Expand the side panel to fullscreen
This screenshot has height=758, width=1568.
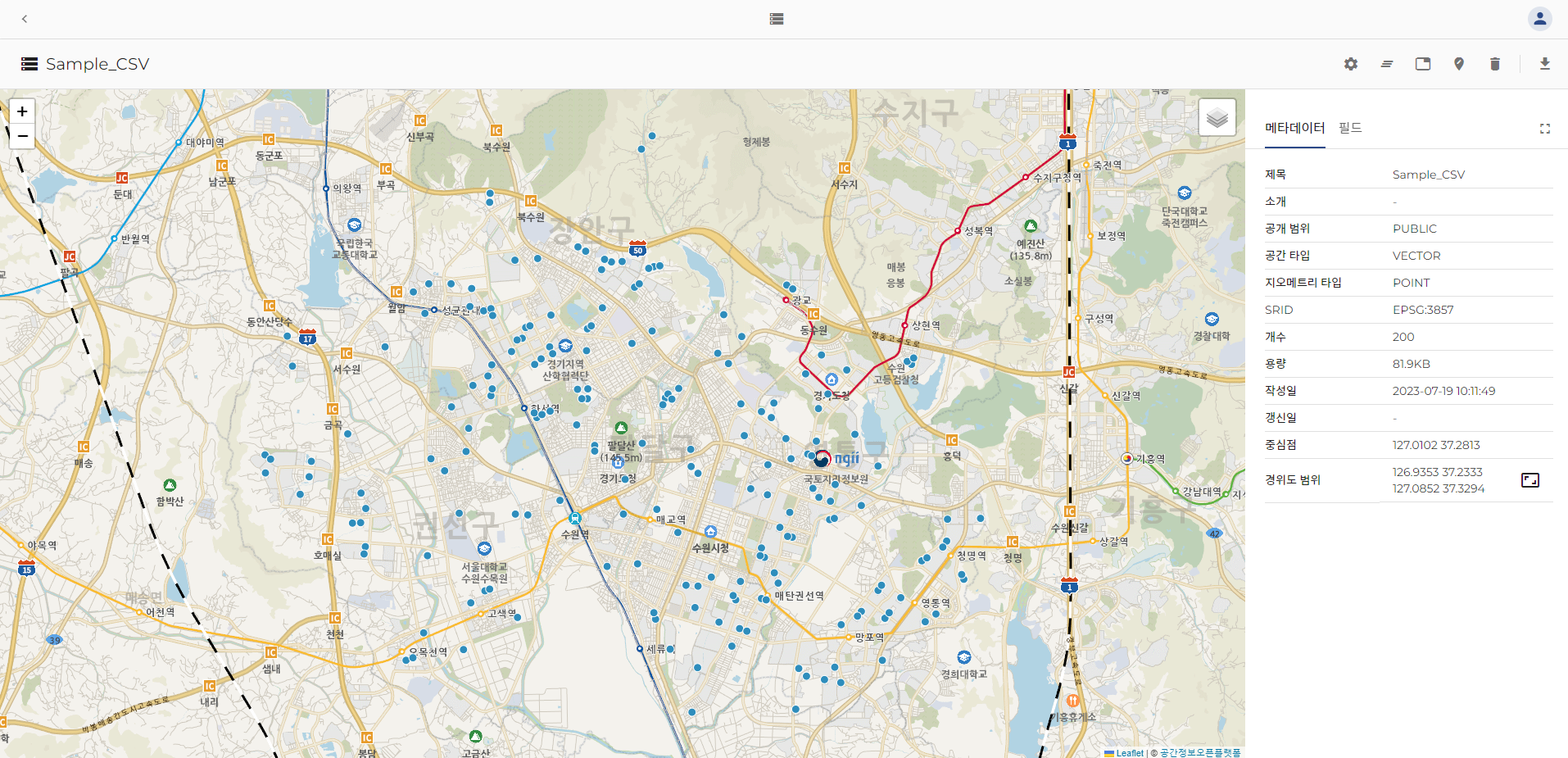coord(1545,129)
